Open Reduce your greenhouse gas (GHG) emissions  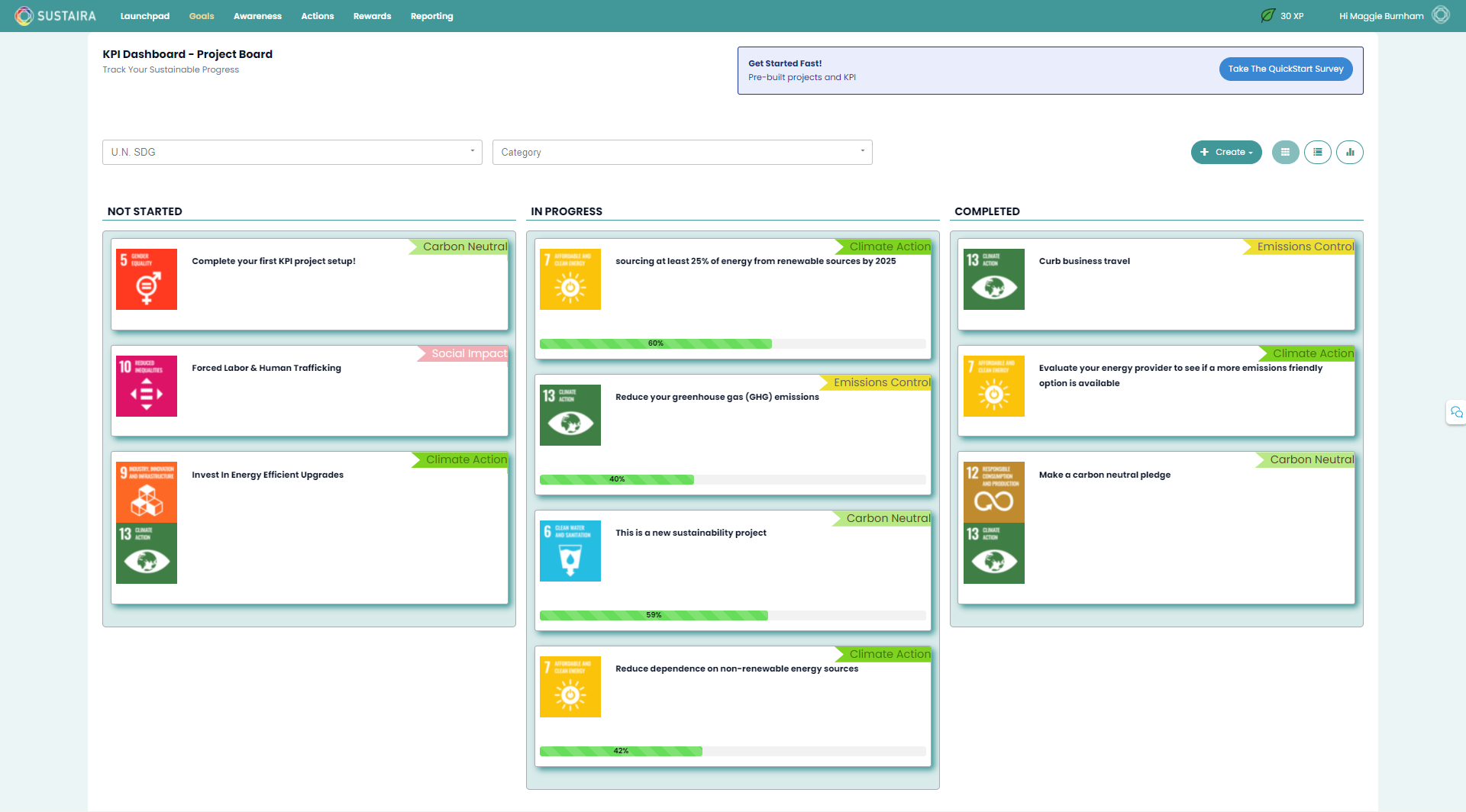717,397
